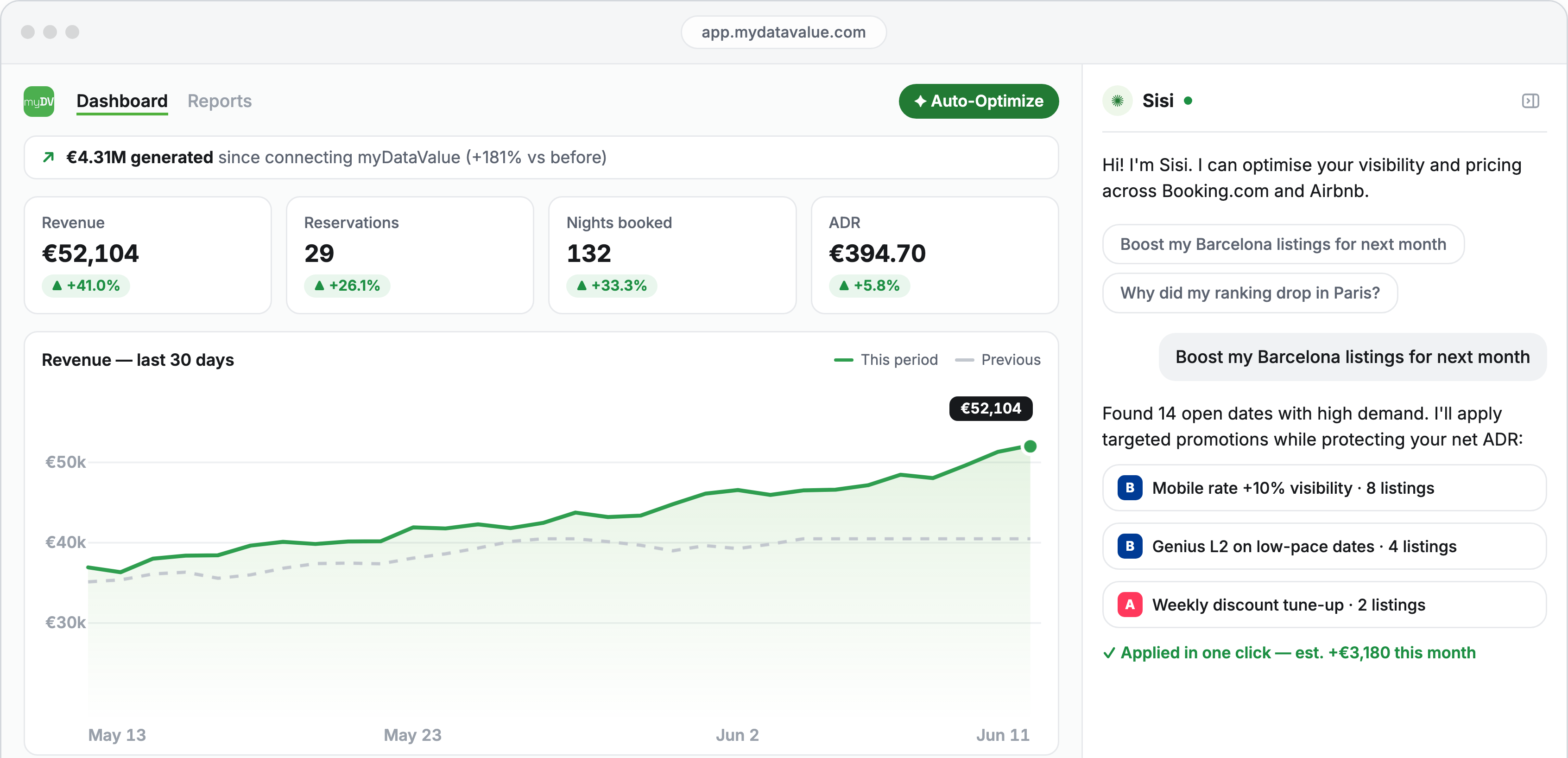This screenshot has width=1568, height=758.
Task: Click the checkmark beside Applied in one click
Action: point(1109,653)
